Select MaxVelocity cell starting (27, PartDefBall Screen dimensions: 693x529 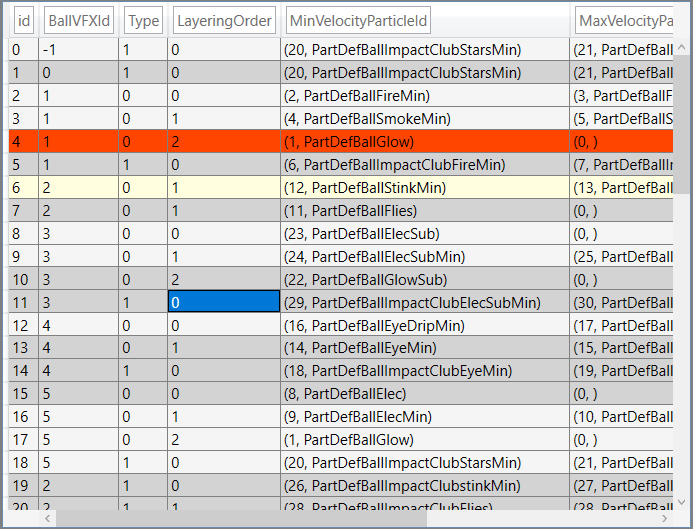(621, 485)
